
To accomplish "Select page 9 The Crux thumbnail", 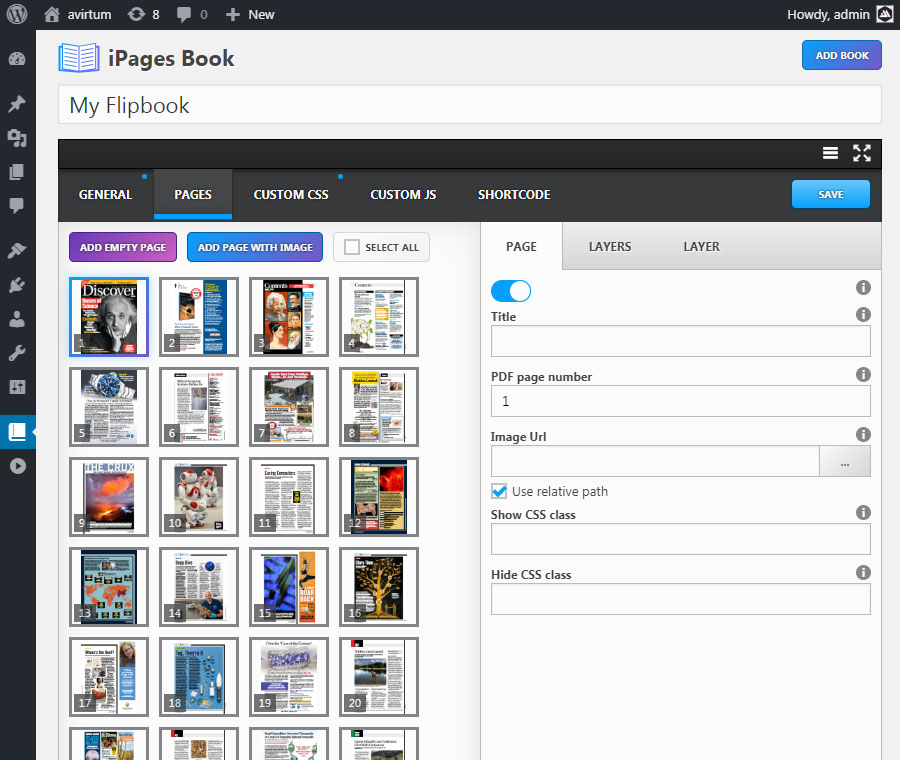I will (109, 497).
